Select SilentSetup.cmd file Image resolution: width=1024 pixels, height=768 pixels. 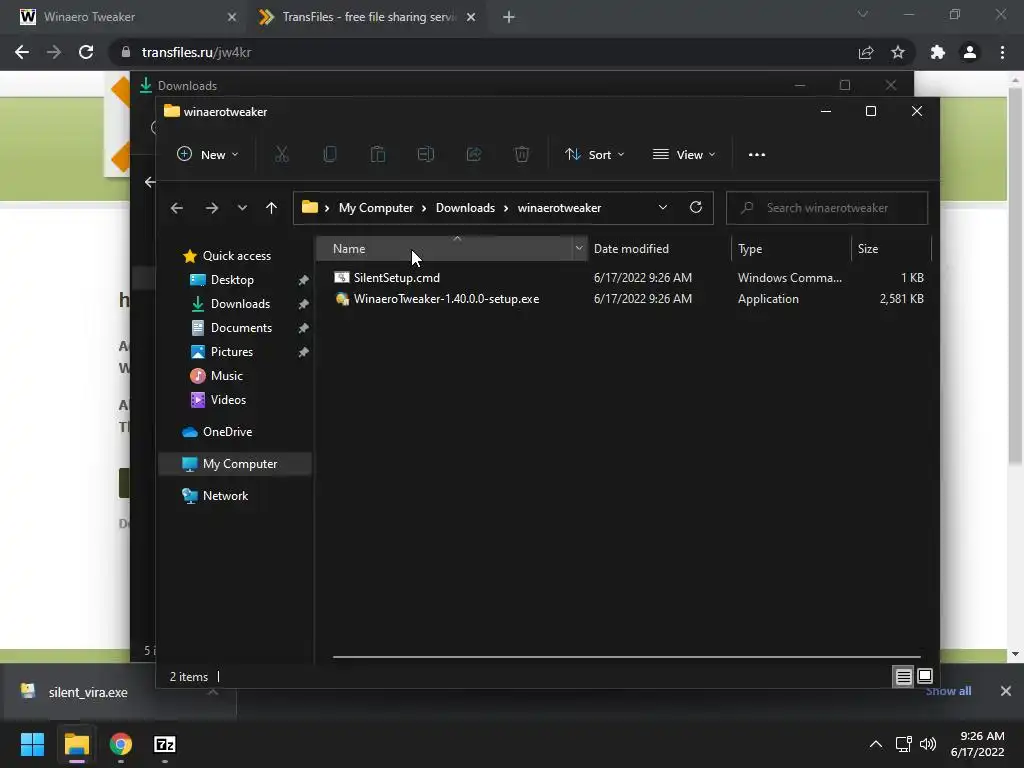tap(396, 278)
